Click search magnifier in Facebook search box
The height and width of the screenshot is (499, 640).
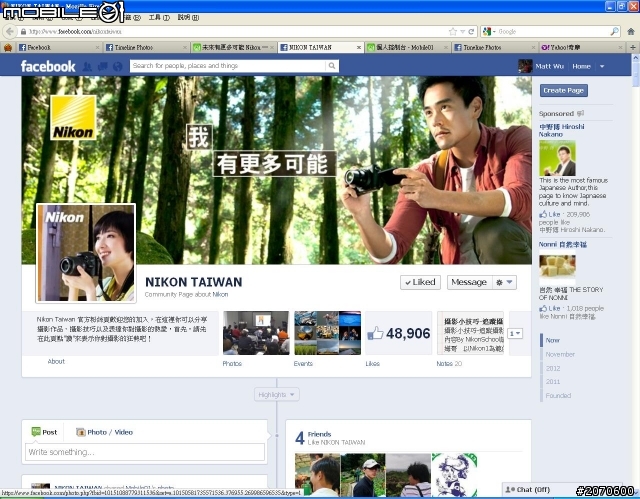click(332, 66)
